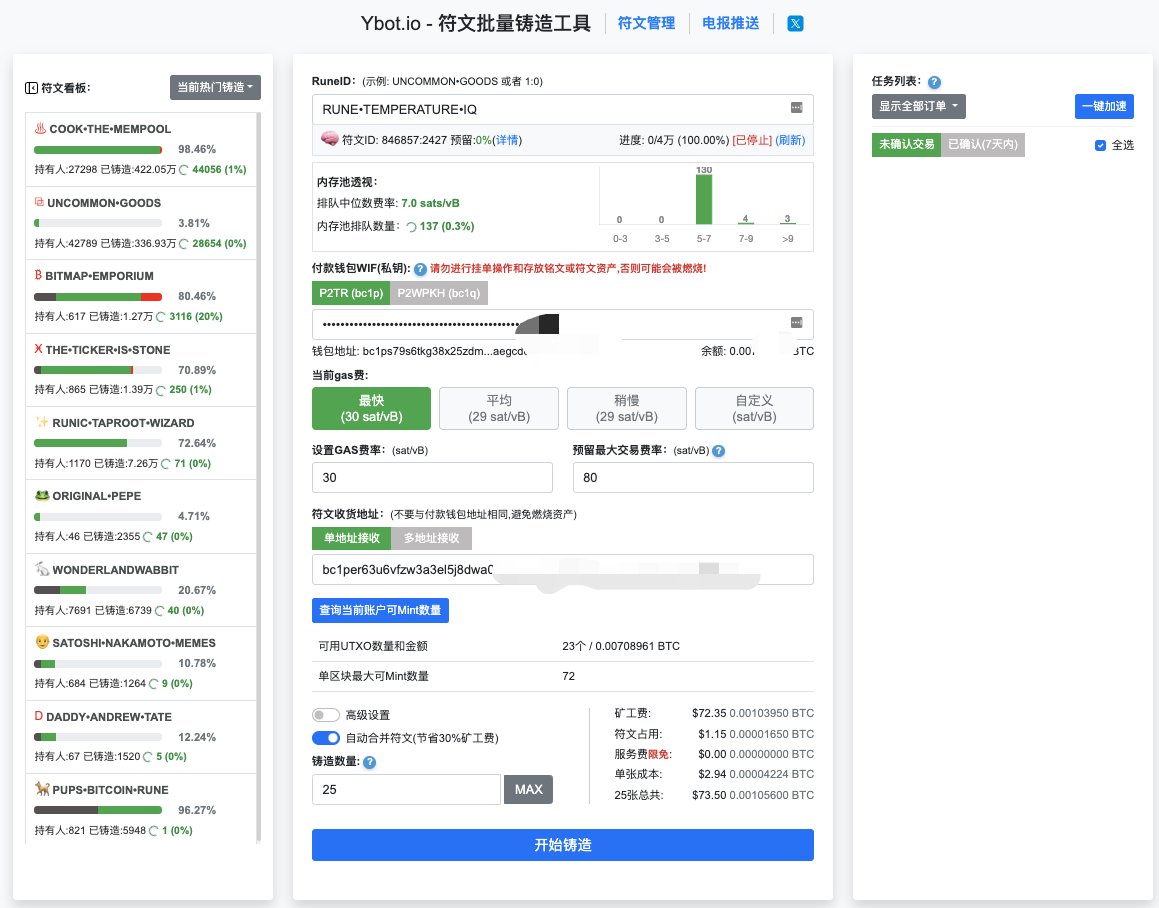
Task: Select the 稍慢 29 sat/vB gas option
Action: (x=627, y=408)
